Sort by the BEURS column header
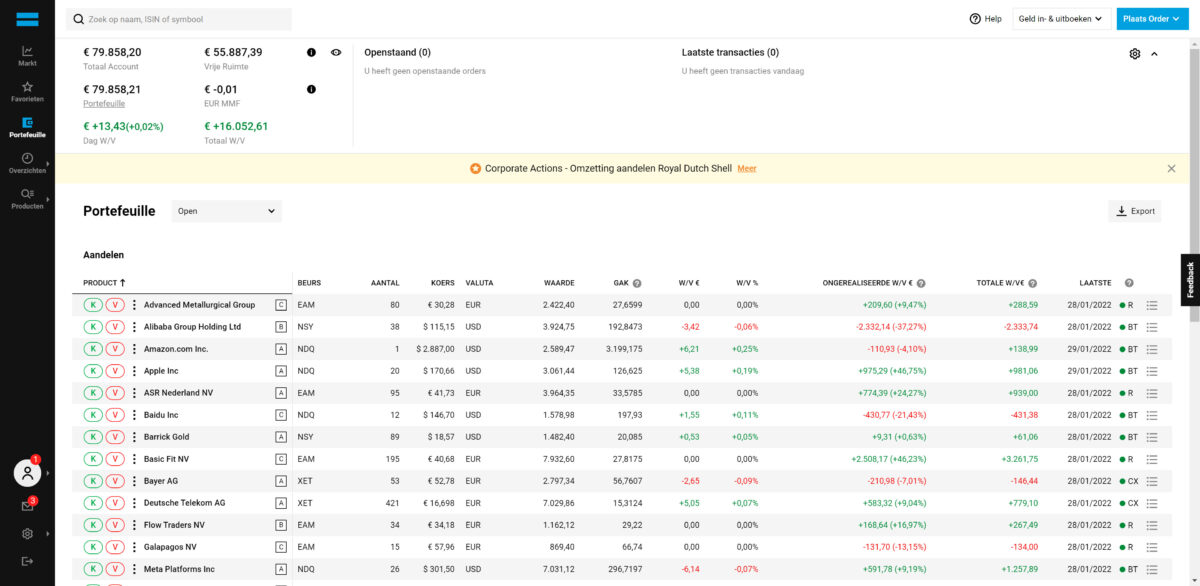The height and width of the screenshot is (586, 1200). point(309,283)
